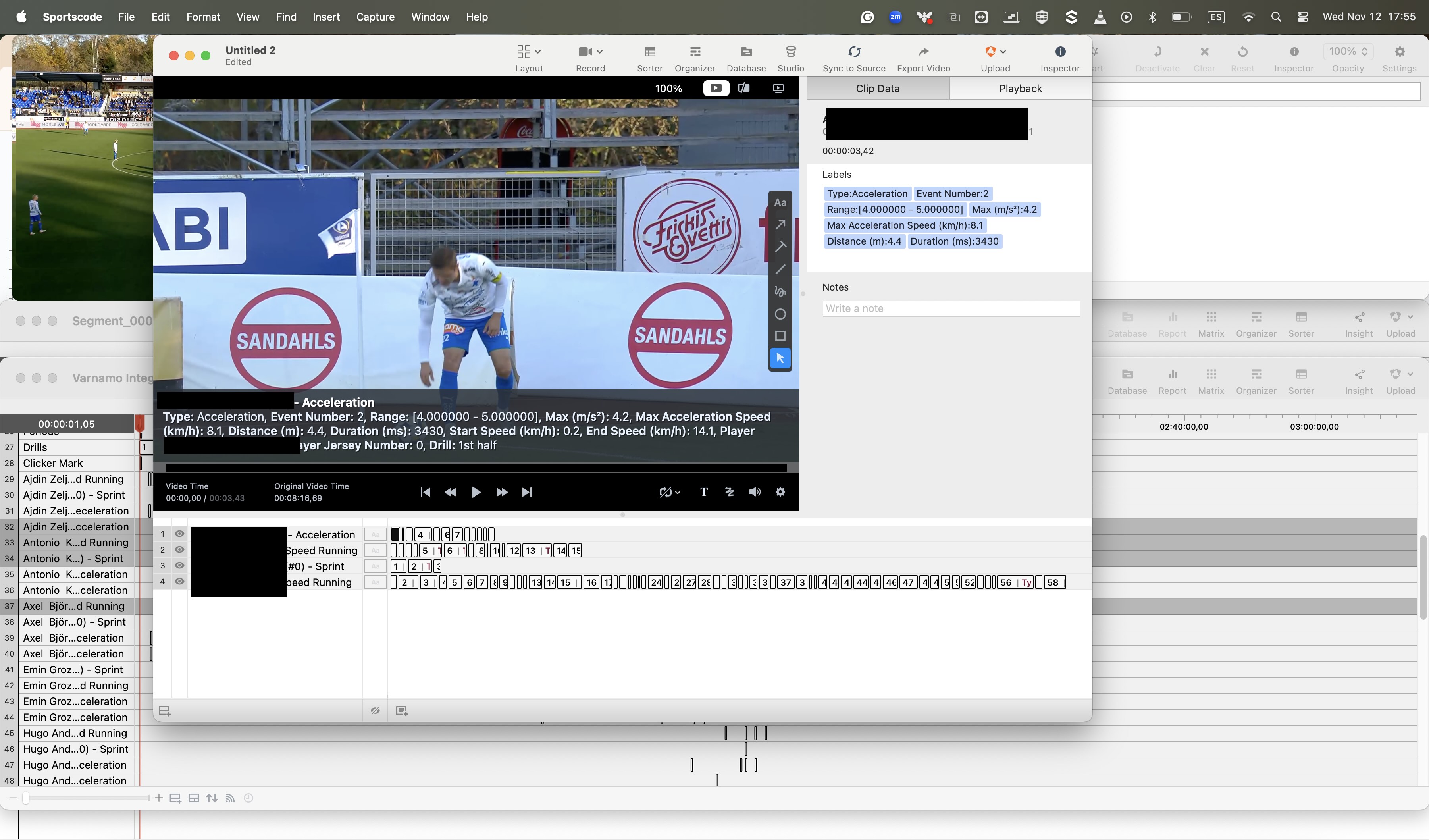Select the arrow drawing tool
Image resolution: width=1429 pixels, height=840 pixels.
pos(780,225)
